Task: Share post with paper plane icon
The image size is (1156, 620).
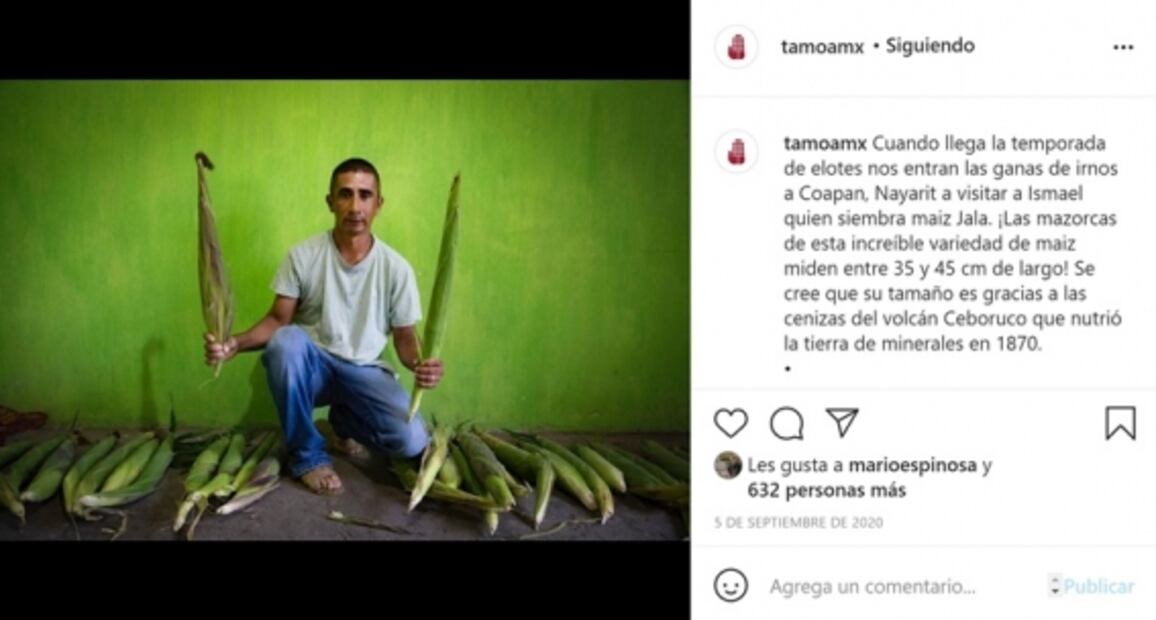Action: [x=842, y=422]
